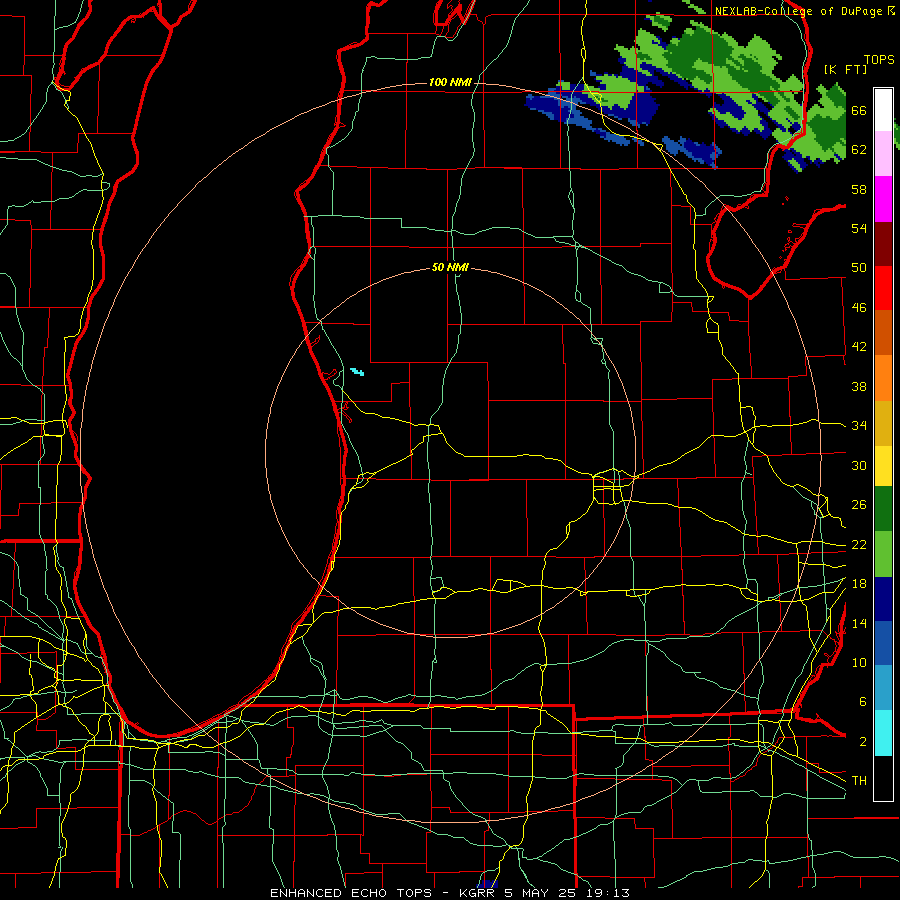900x900 pixels.
Task: Select the cyan swatch in the color scale
Action: tap(883, 733)
